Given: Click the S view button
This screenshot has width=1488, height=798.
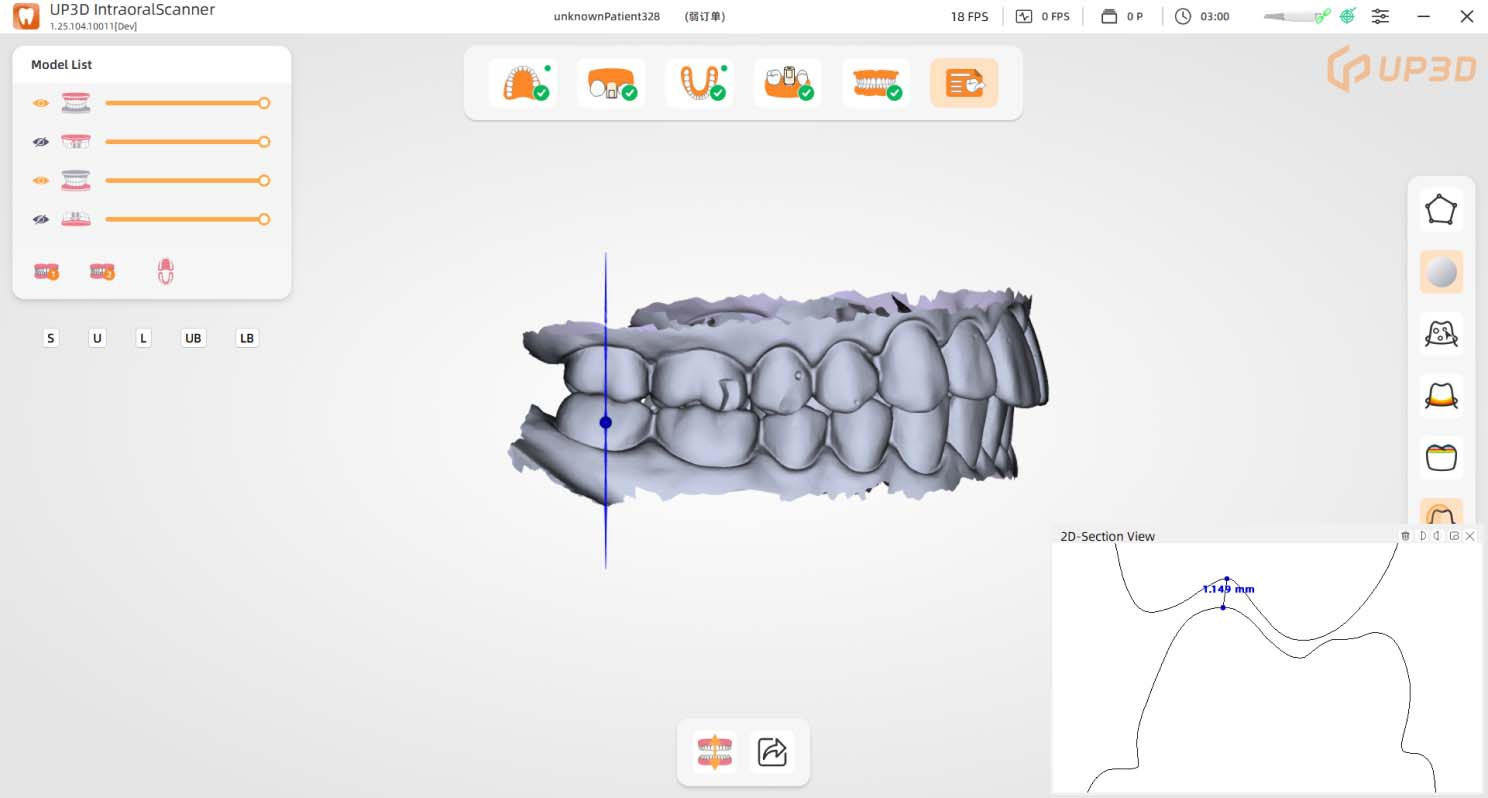Looking at the screenshot, I should 51,338.
